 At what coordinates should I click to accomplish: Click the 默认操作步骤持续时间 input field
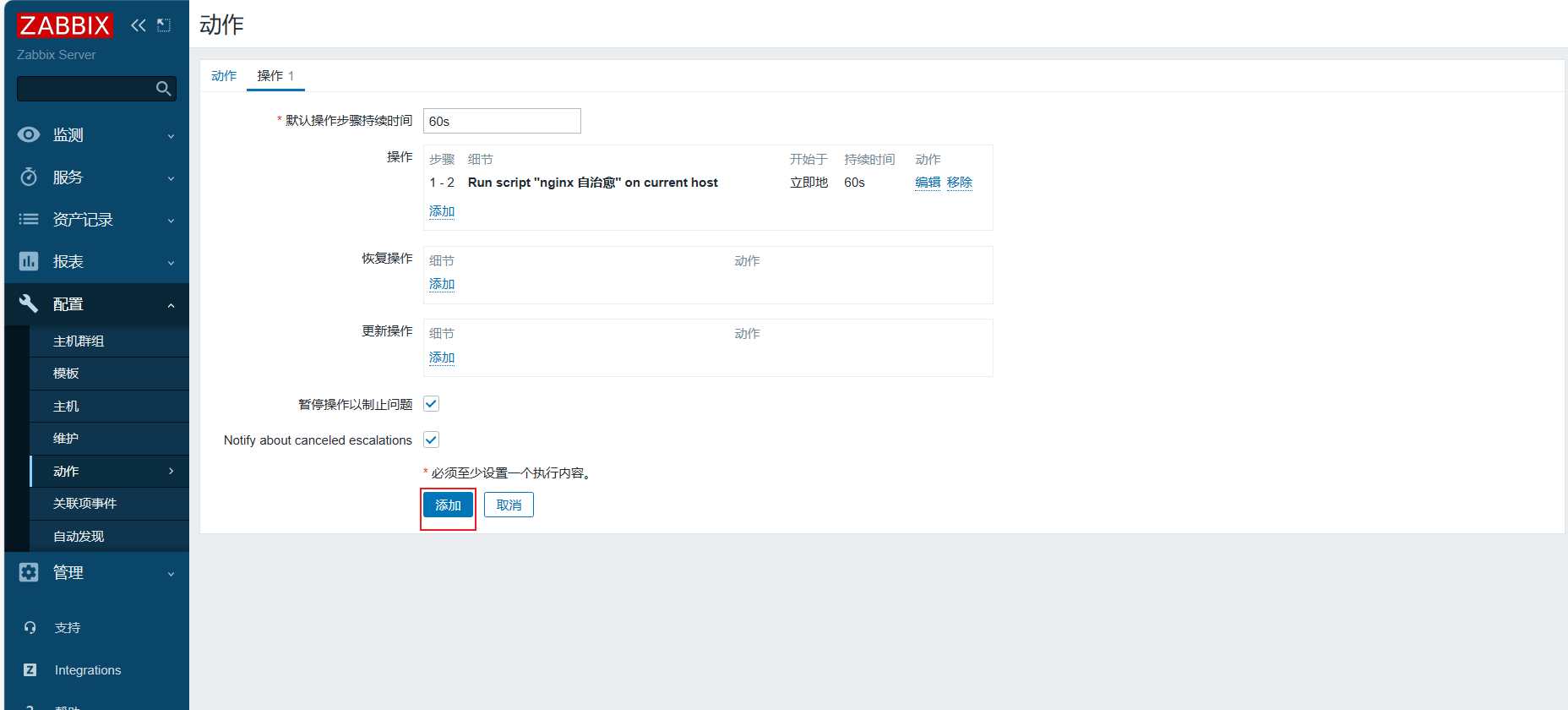tap(502, 121)
